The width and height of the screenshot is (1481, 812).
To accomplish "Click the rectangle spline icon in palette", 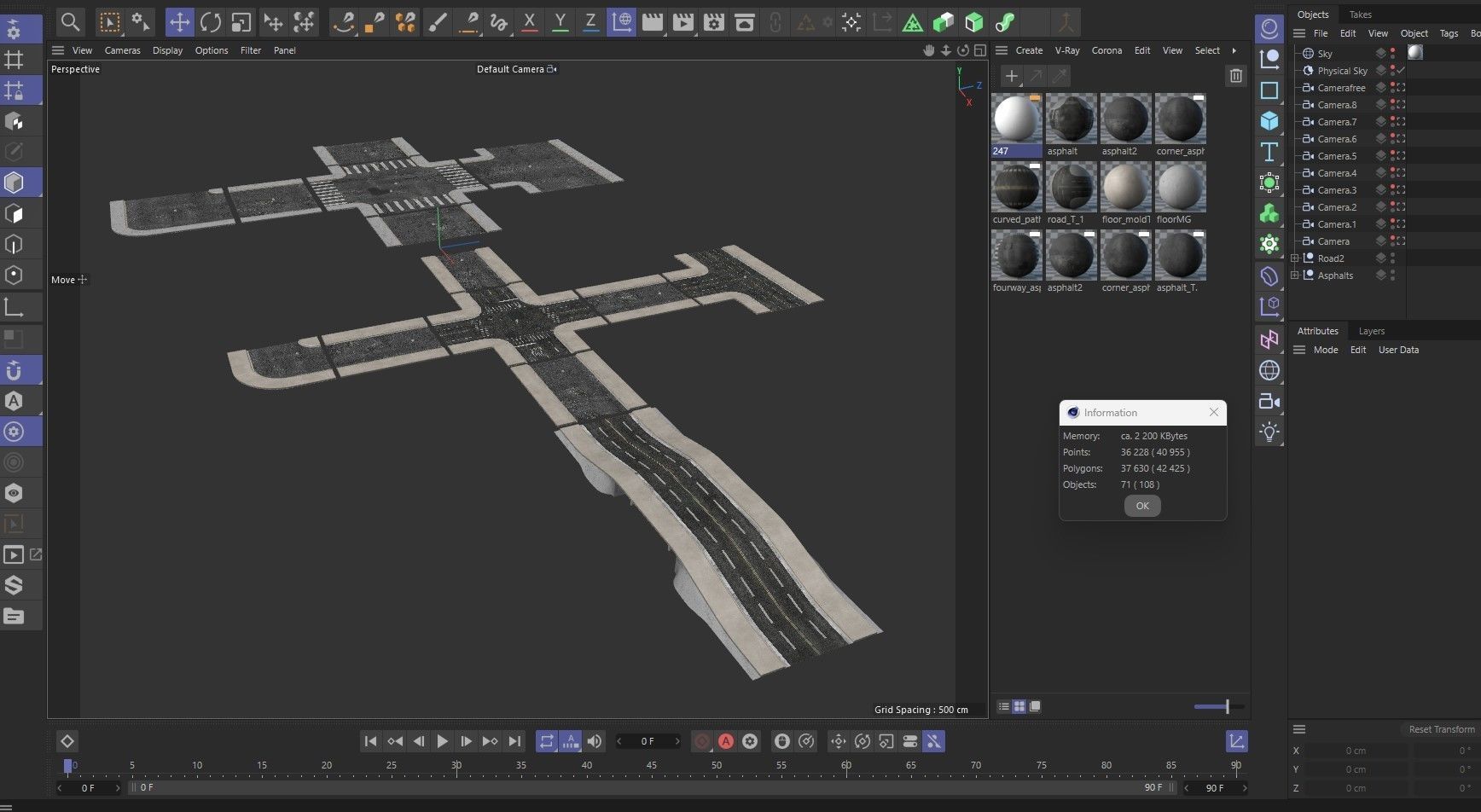I will tap(1269, 90).
